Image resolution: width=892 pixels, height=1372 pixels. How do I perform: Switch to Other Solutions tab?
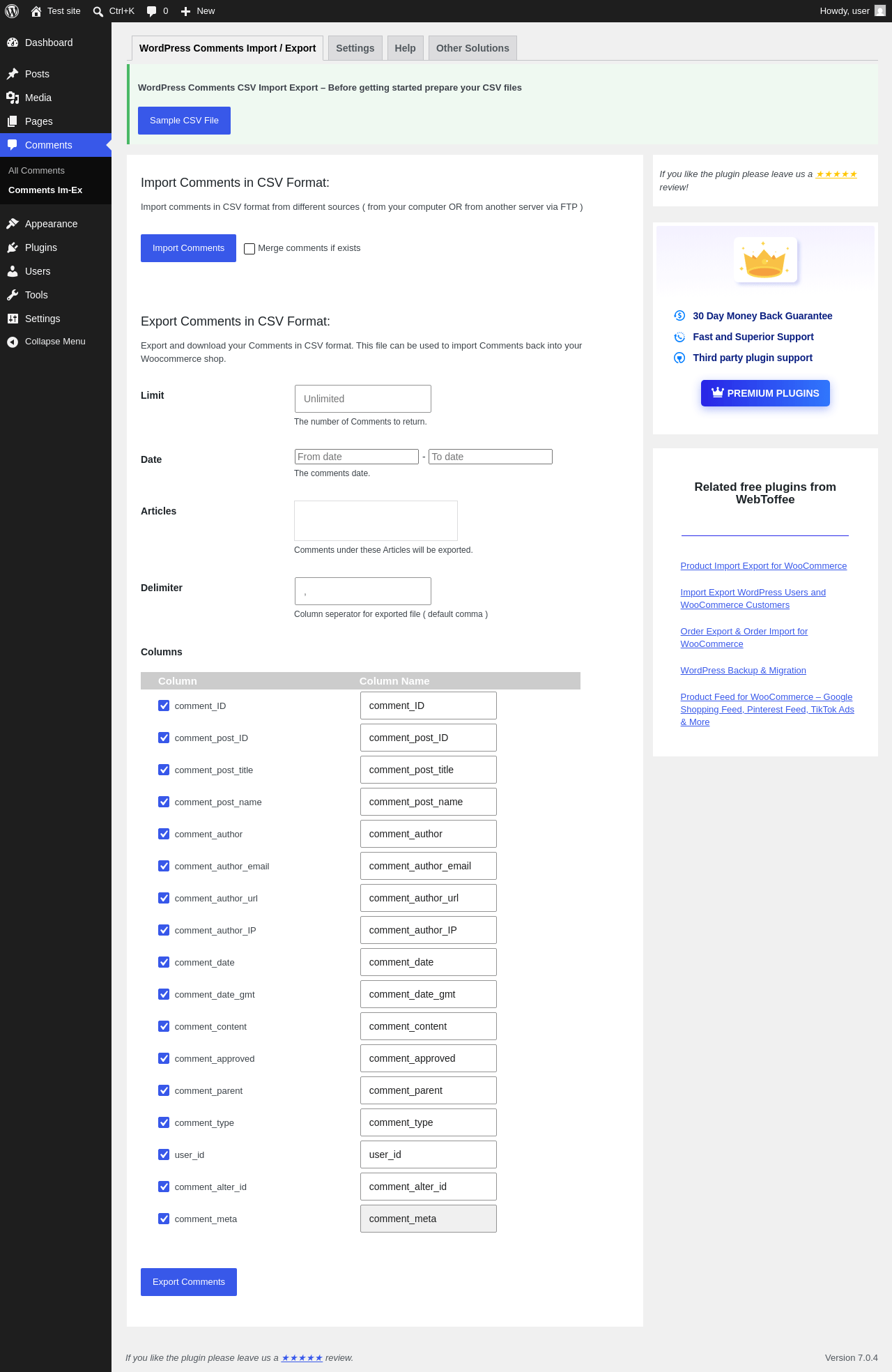tap(472, 48)
